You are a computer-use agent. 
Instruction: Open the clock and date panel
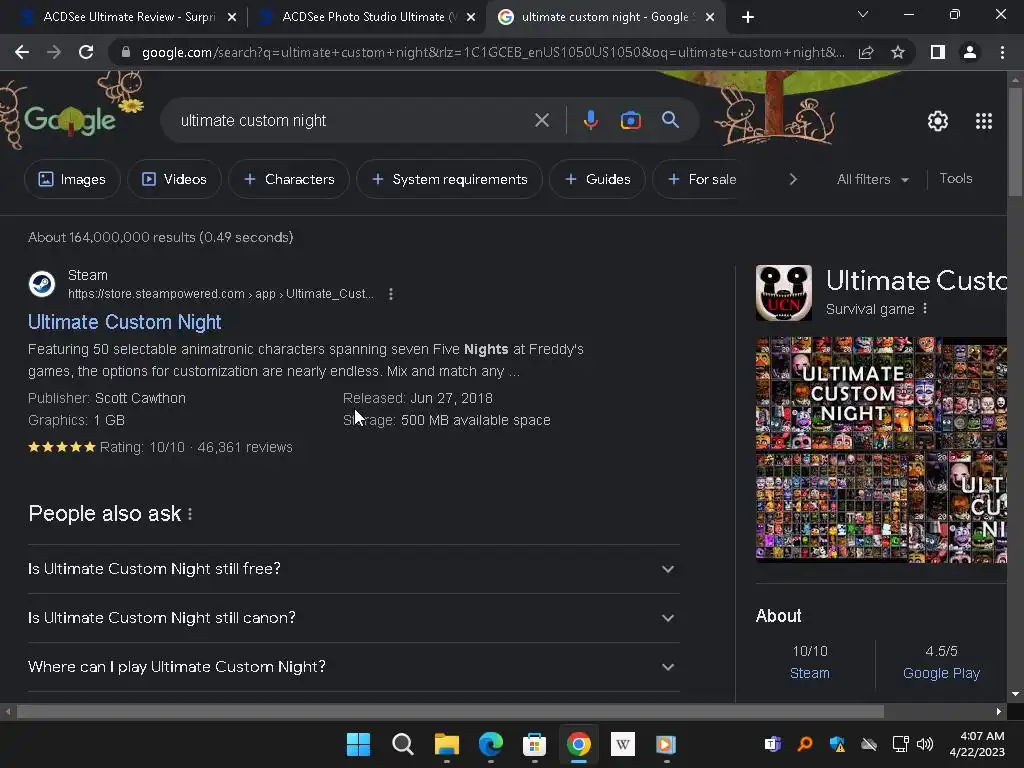[x=977, y=744]
